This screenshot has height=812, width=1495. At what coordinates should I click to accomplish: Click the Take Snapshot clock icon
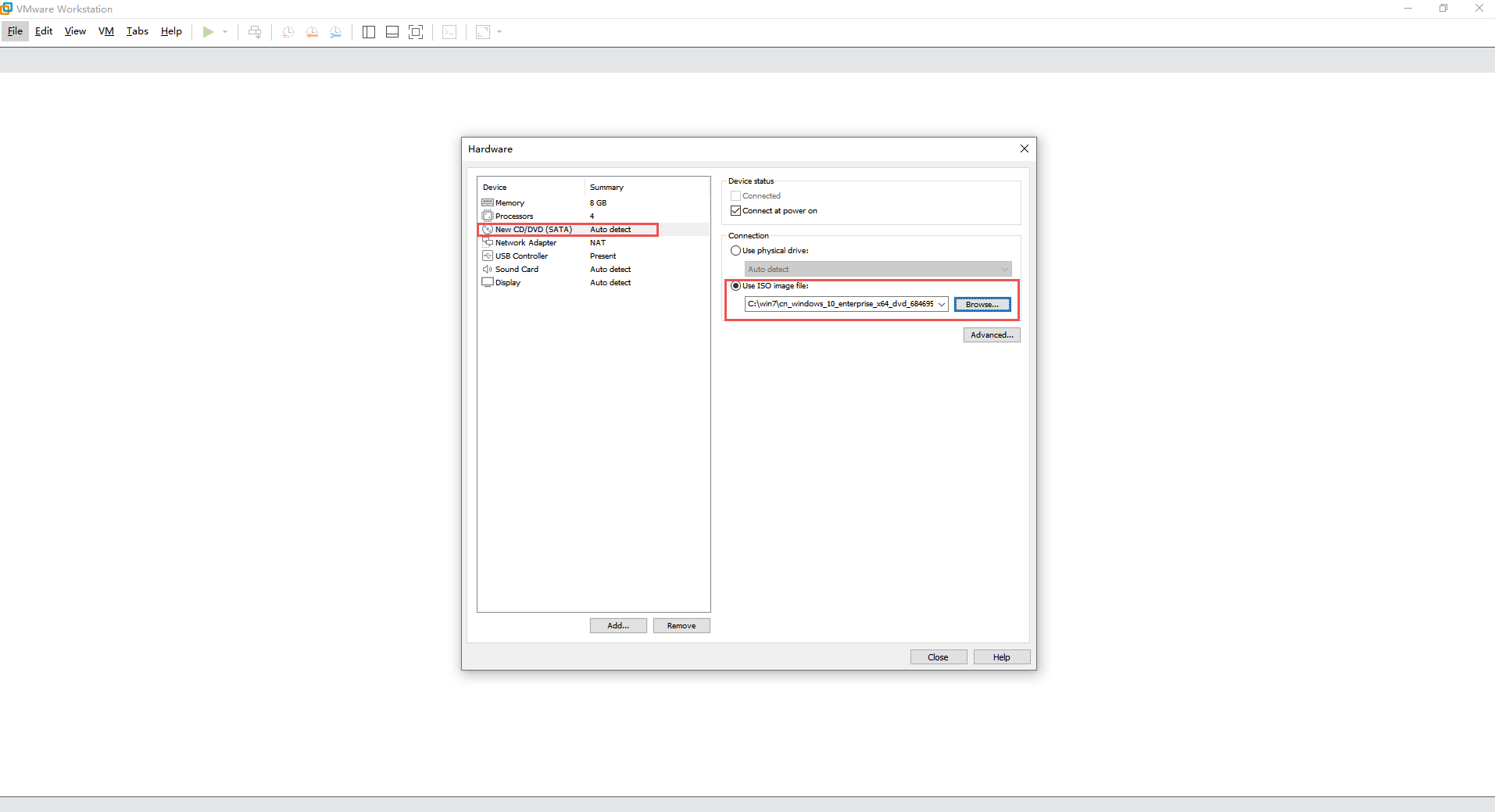pos(288,32)
